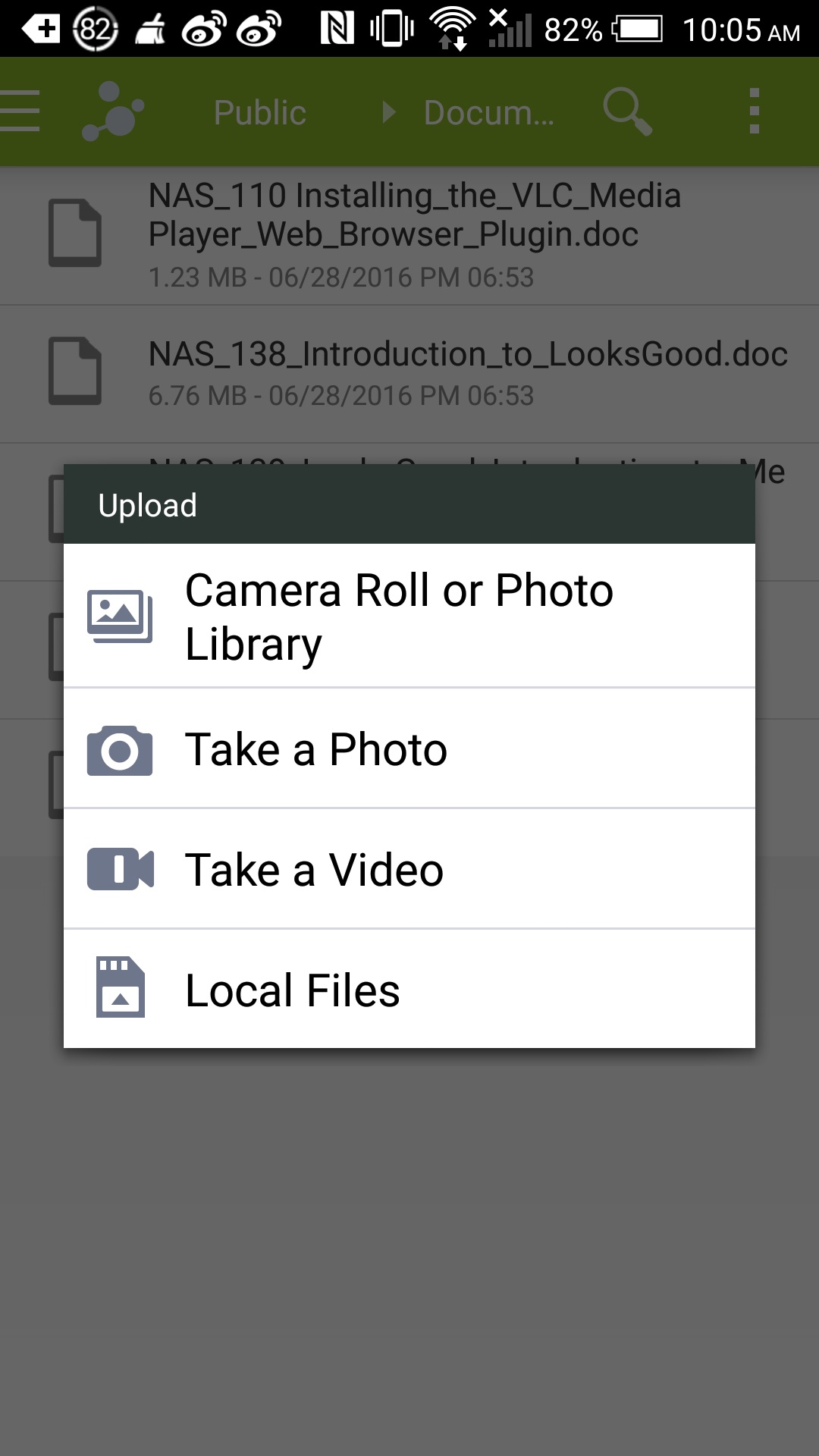Open the hamburger navigation menu
Image resolution: width=819 pixels, height=1456 pixels.
coord(20,111)
